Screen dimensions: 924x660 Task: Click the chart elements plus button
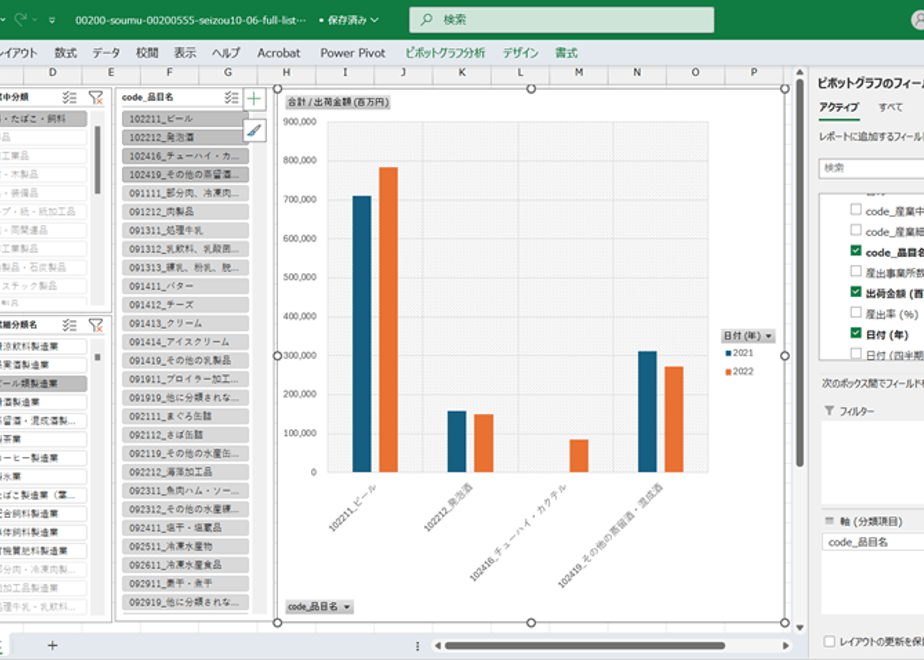point(254,98)
